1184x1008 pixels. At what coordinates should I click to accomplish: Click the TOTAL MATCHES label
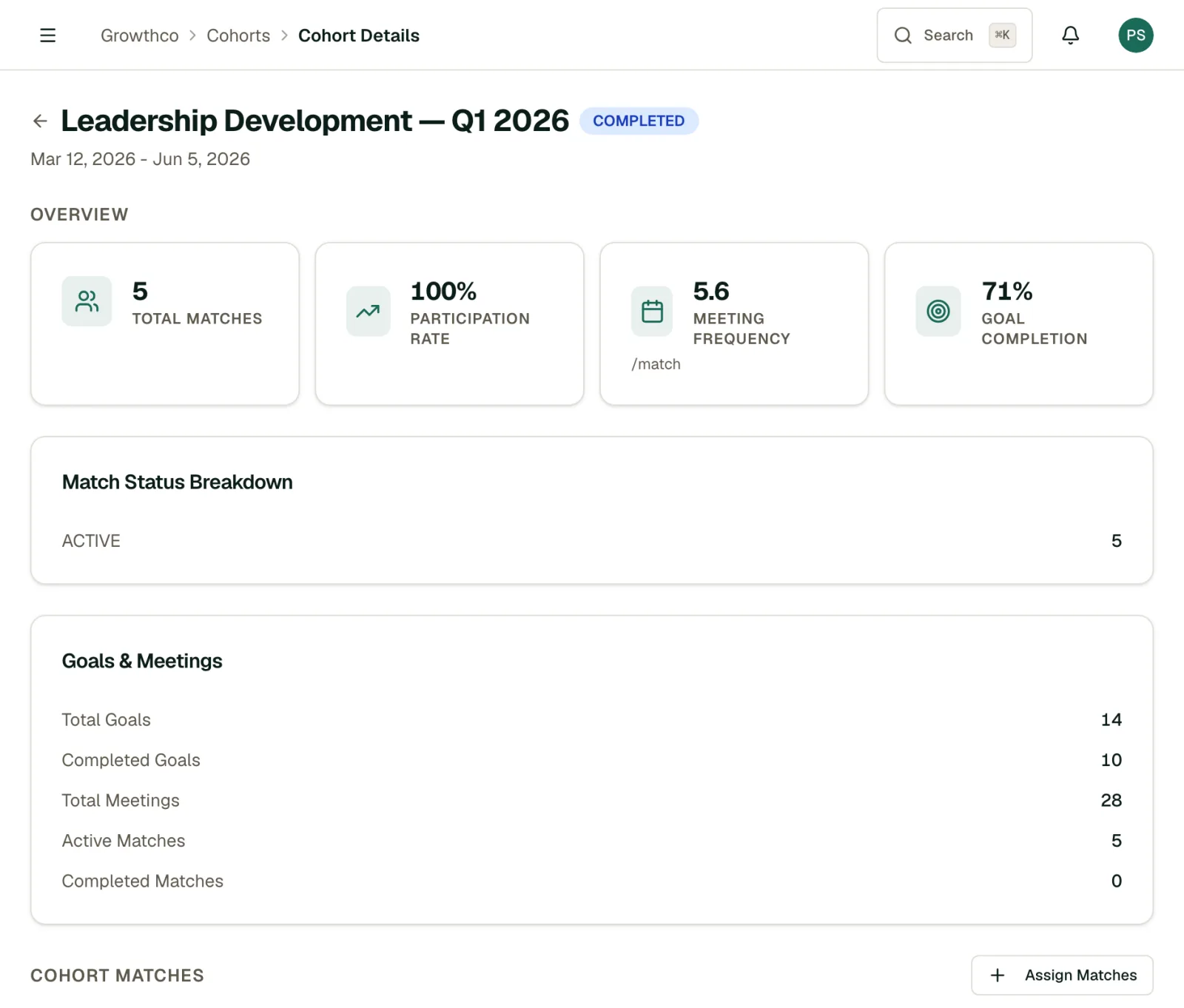(x=197, y=319)
